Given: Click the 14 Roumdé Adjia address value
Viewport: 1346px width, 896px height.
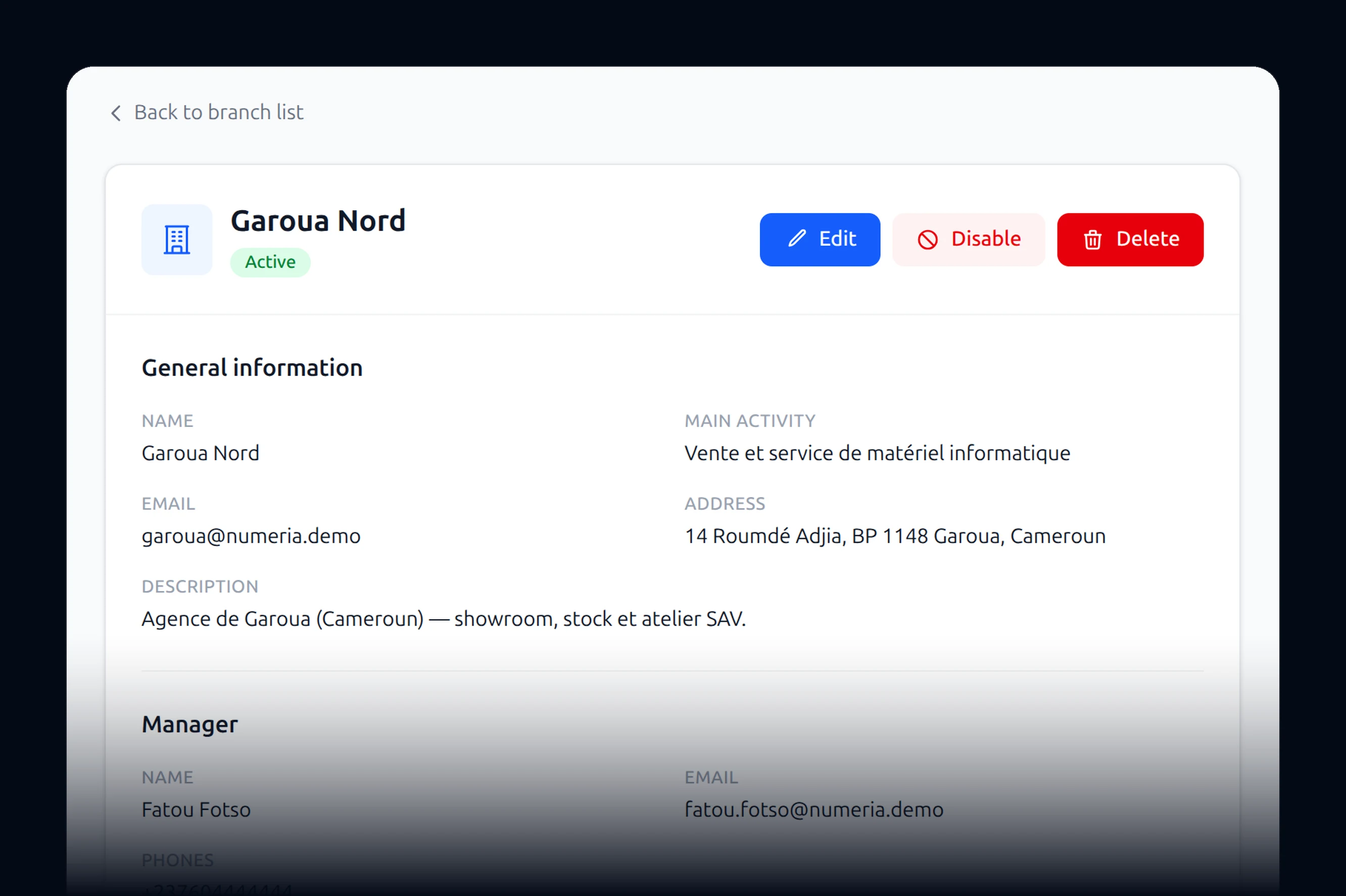Looking at the screenshot, I should click(895, 536).
